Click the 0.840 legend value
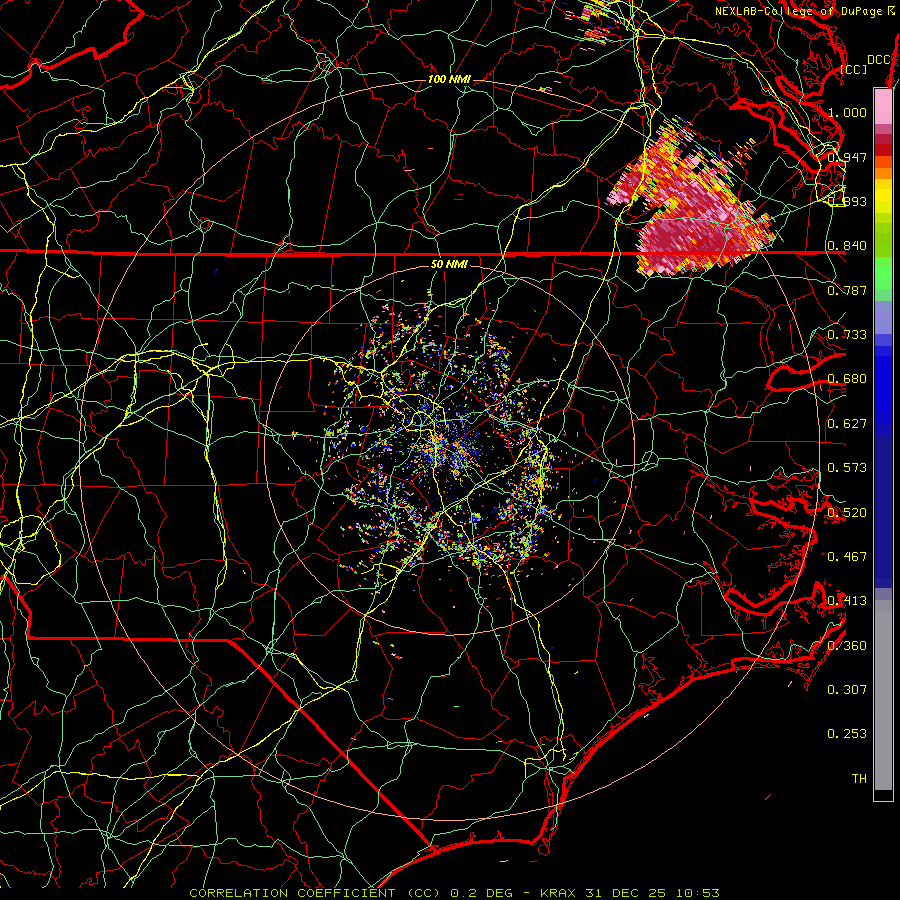Image resolution: width=900 pixels, height=900 pixels. pos(847,246)
